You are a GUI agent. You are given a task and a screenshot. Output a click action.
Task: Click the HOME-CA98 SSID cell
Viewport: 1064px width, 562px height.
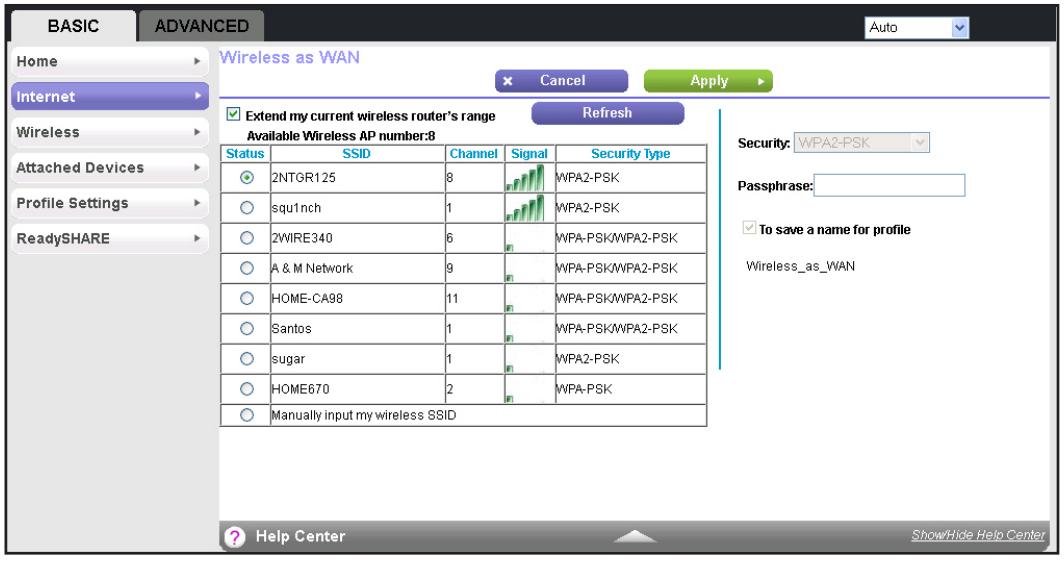pyautogui.click(x=357, y=299)
